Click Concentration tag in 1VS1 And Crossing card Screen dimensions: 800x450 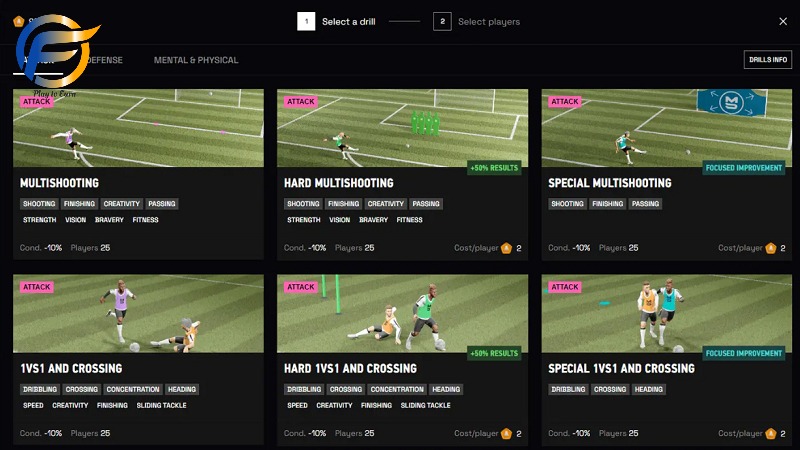133,389
